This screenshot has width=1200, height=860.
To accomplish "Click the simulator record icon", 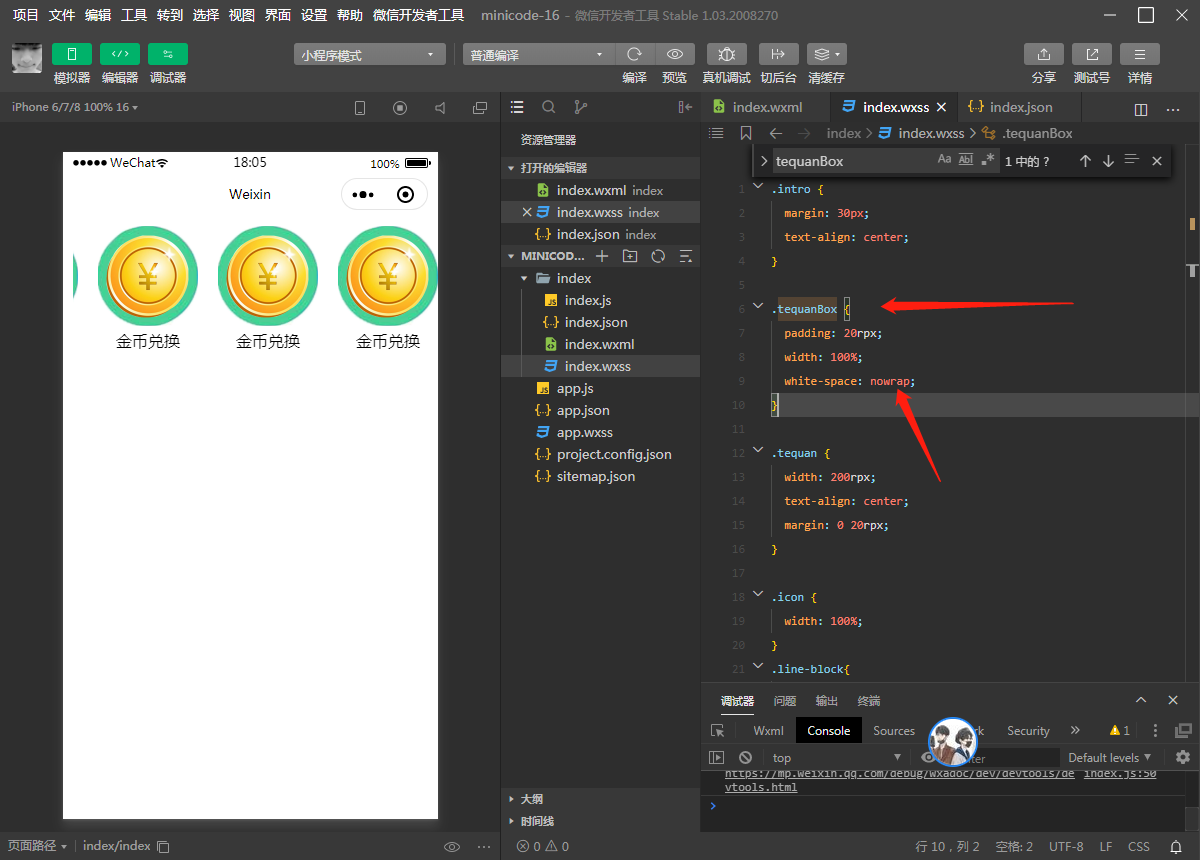I will (400, 108).
